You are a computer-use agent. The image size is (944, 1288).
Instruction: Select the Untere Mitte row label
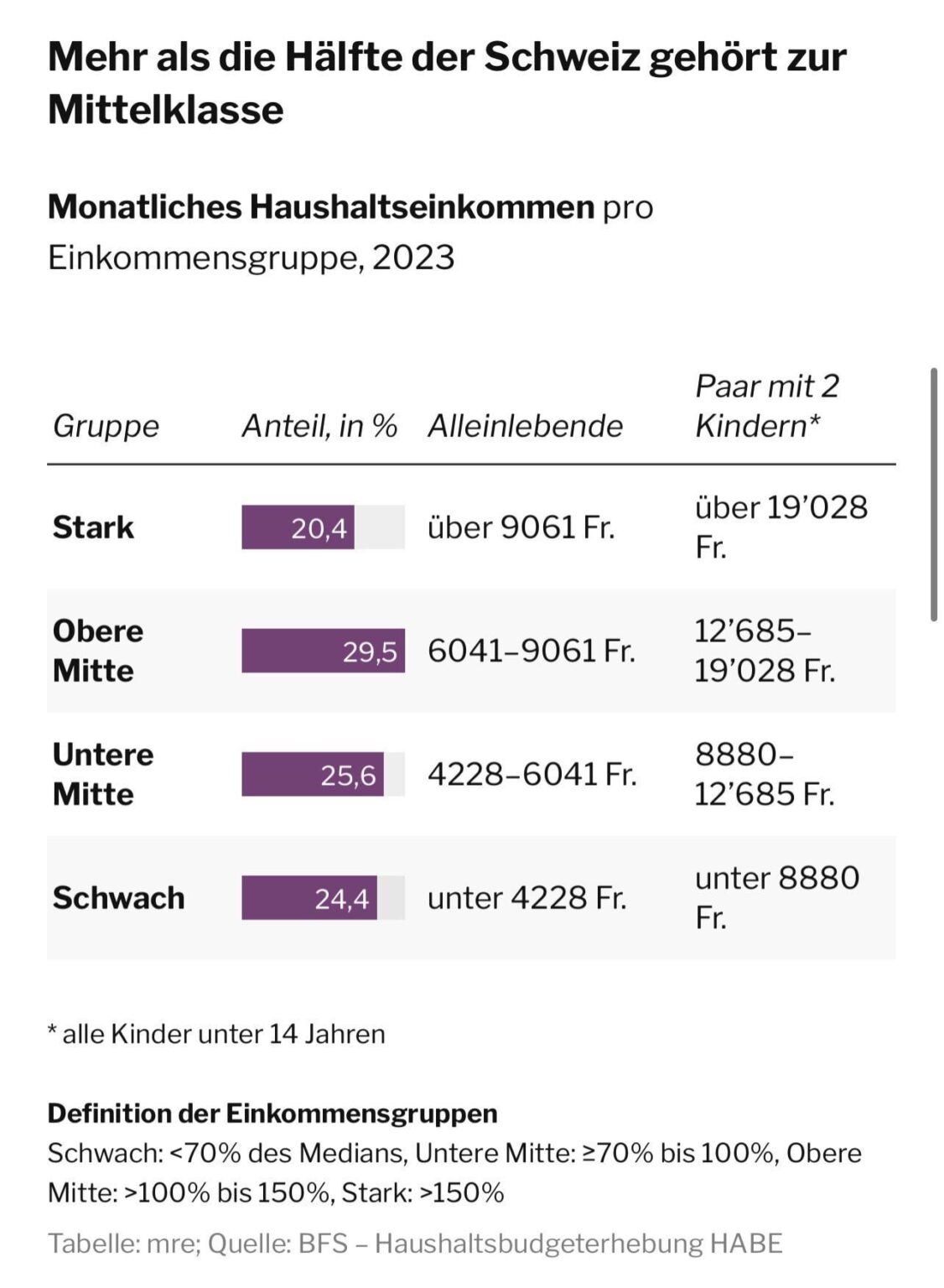(x=103, y=774)
